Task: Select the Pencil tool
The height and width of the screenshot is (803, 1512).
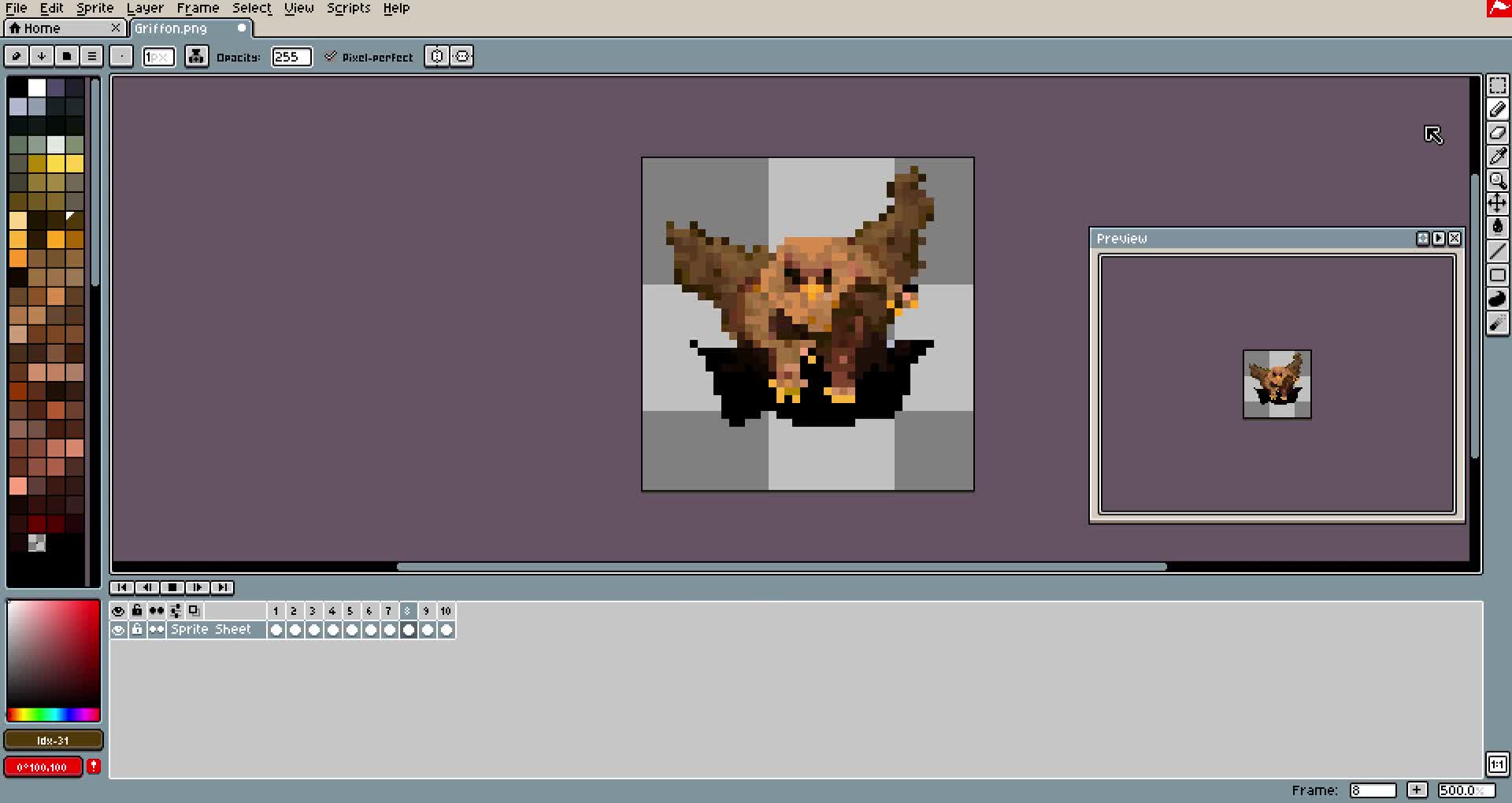Action: point(1499,110)
